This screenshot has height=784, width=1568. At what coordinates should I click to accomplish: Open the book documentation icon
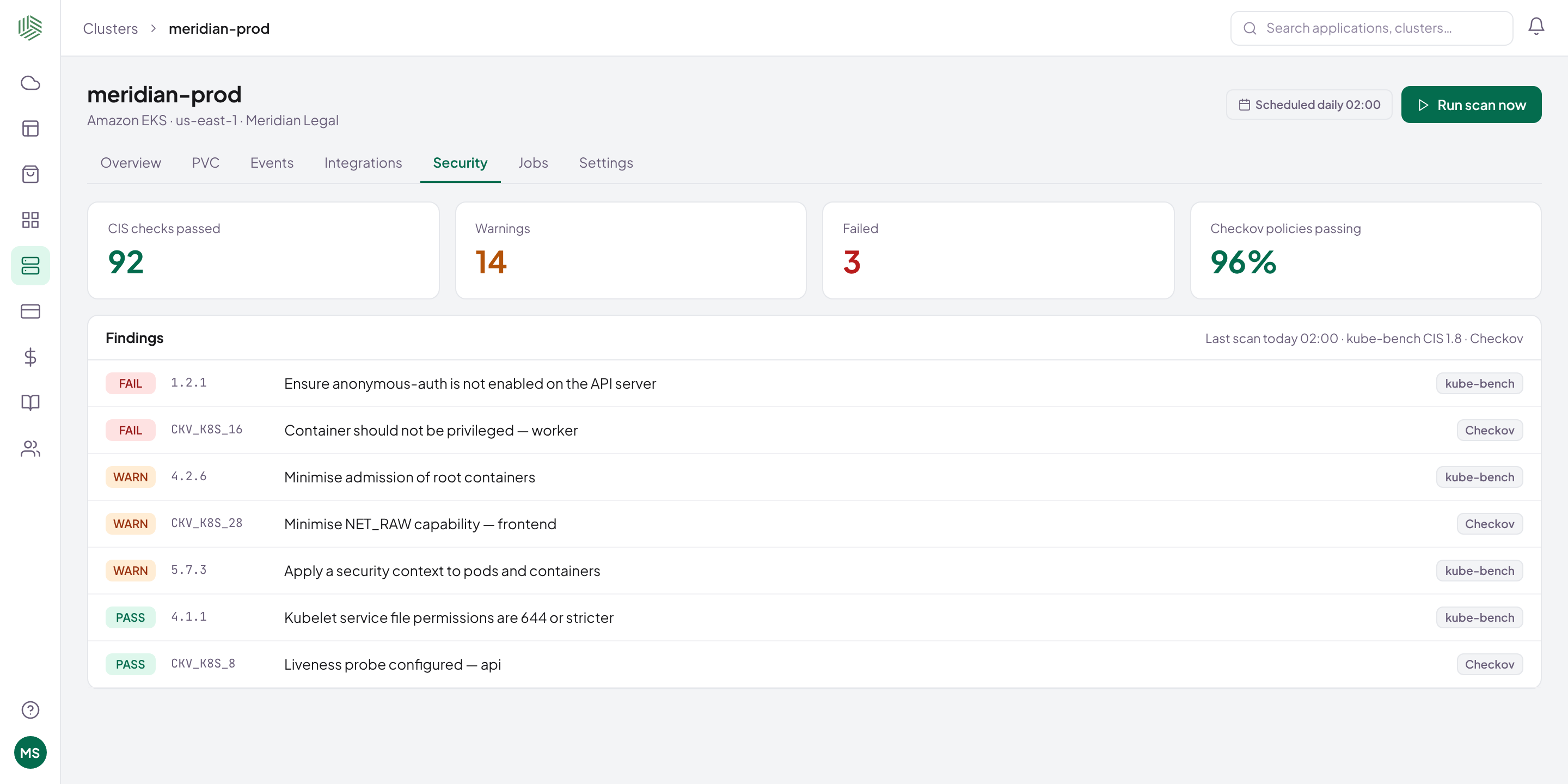click(30, 402)
